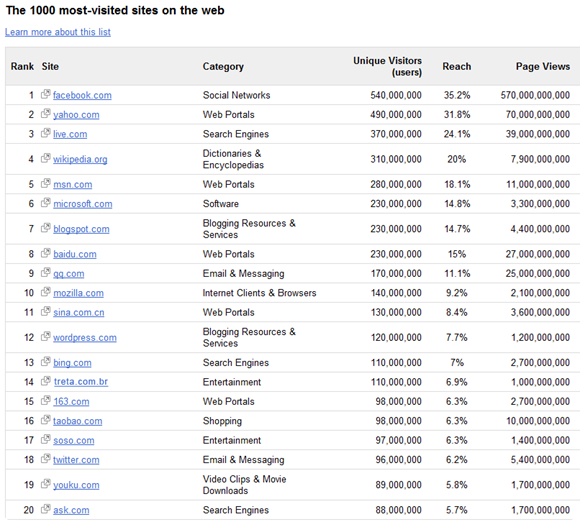Open the youku.com site link

click(76, 485)
